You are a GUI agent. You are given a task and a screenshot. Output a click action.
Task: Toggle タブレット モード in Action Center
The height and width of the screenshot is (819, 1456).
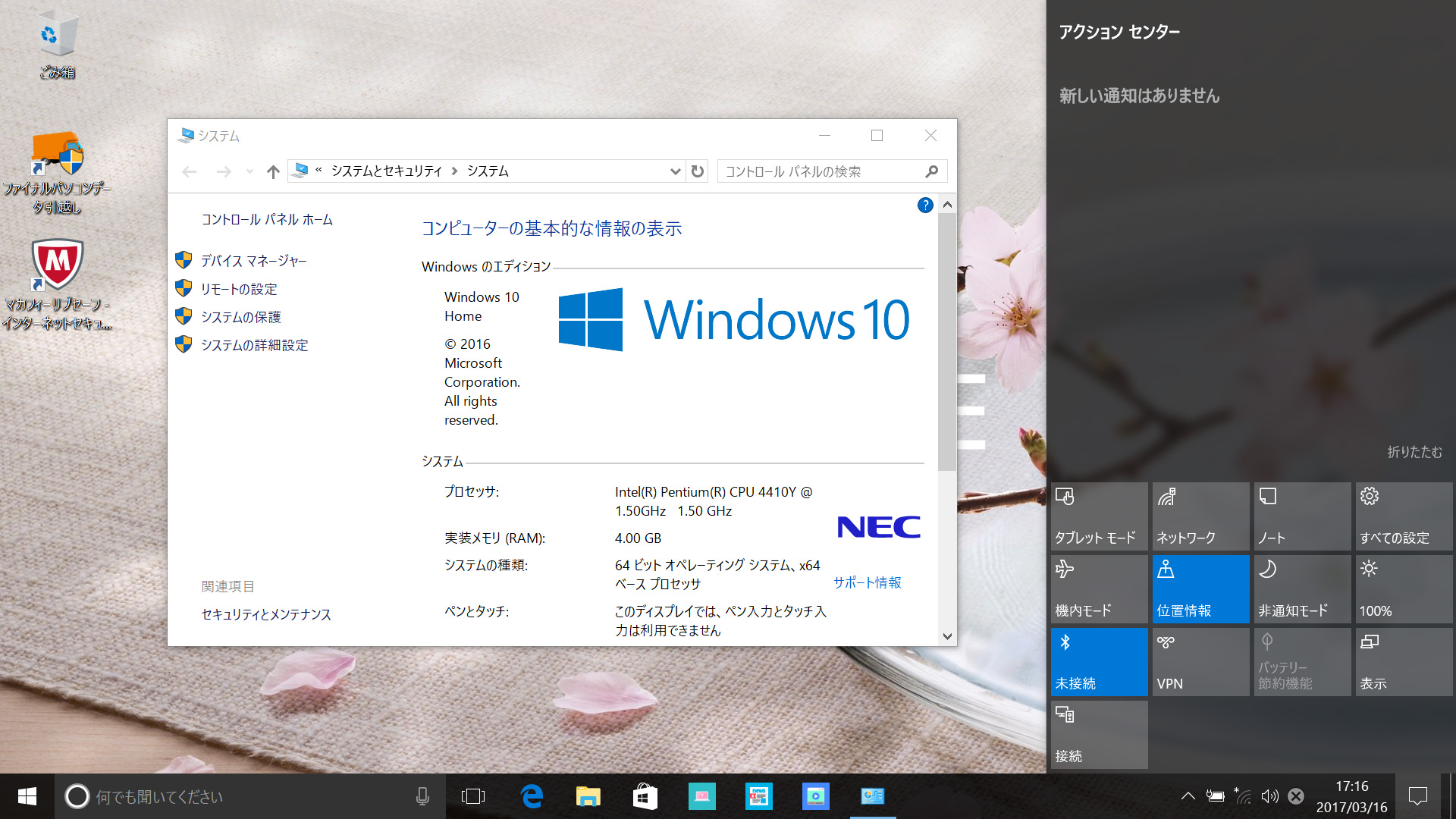[1097, 516]
